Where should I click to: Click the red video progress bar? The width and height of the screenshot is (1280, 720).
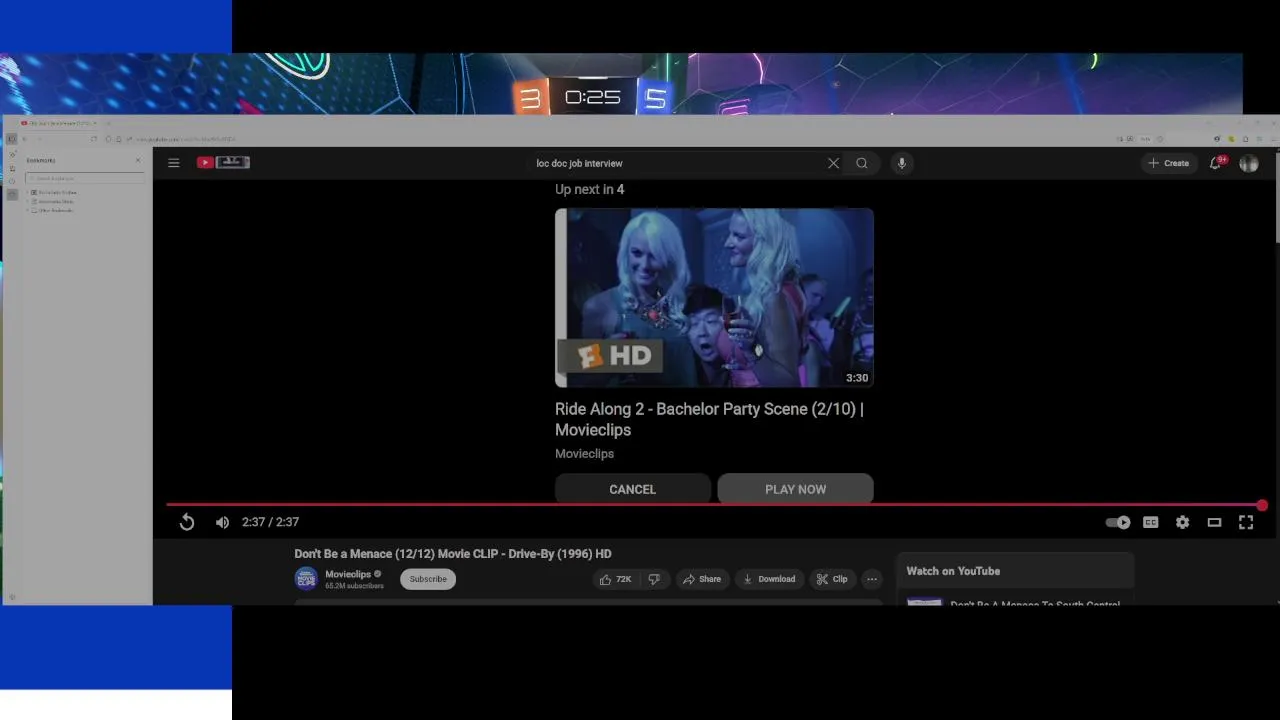pos(715,505)
